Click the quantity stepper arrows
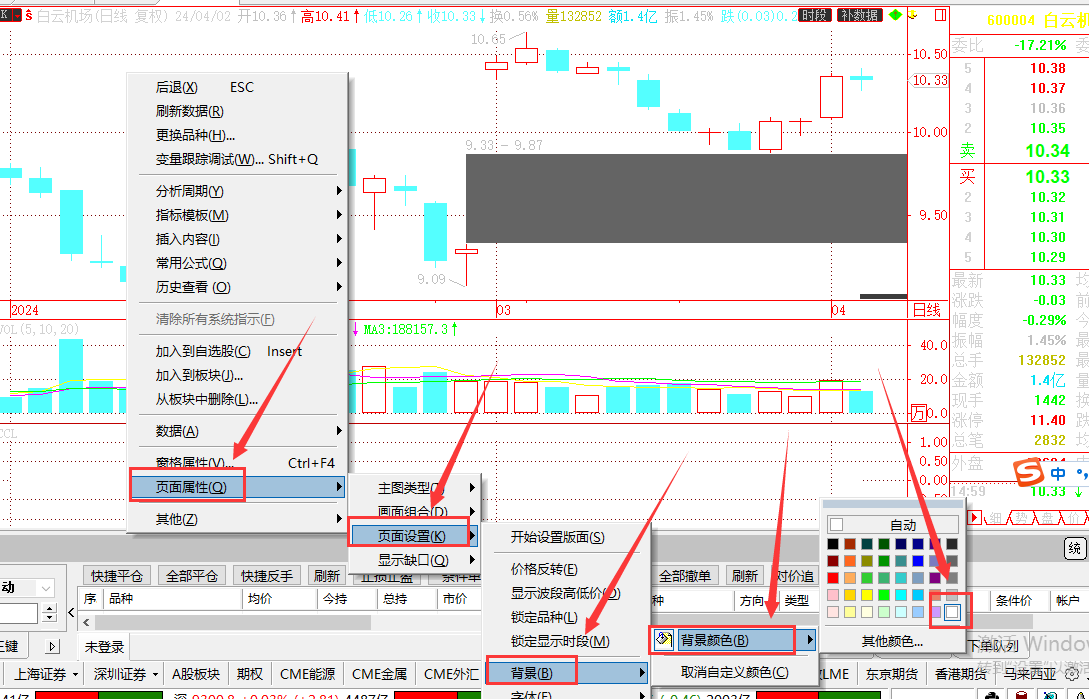Image resolution: width=1089 pixels, height=699 pixels. point(49,613)
